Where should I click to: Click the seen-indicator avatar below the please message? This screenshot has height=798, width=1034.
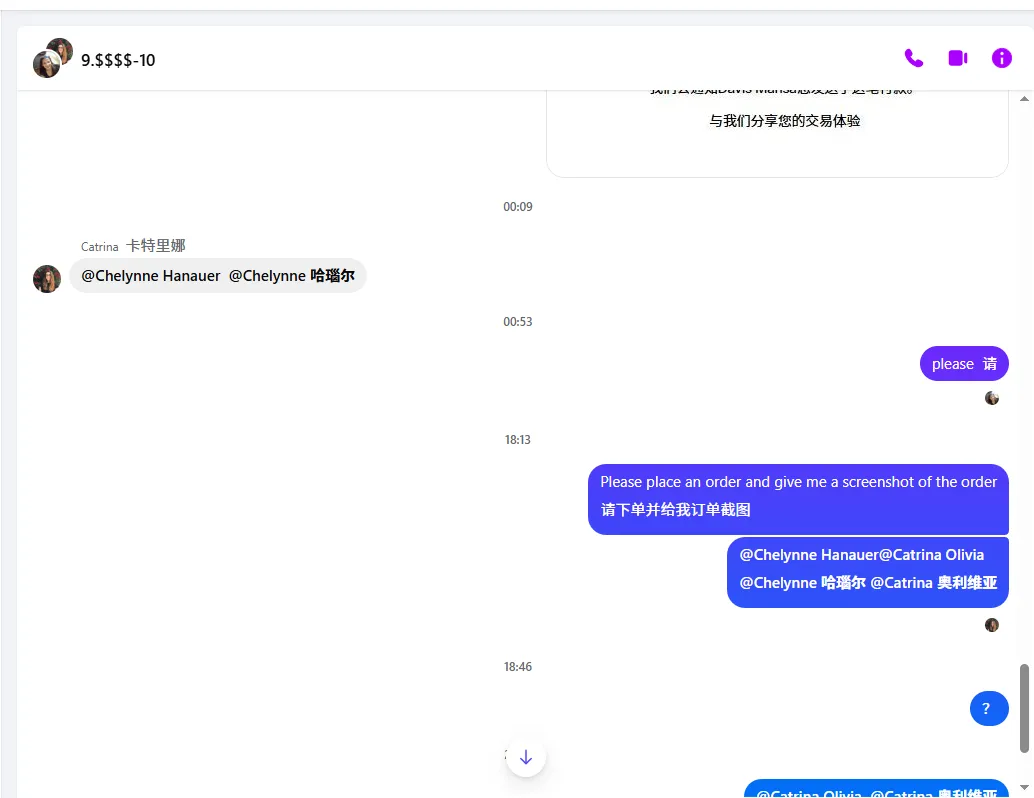click(991, 398)
